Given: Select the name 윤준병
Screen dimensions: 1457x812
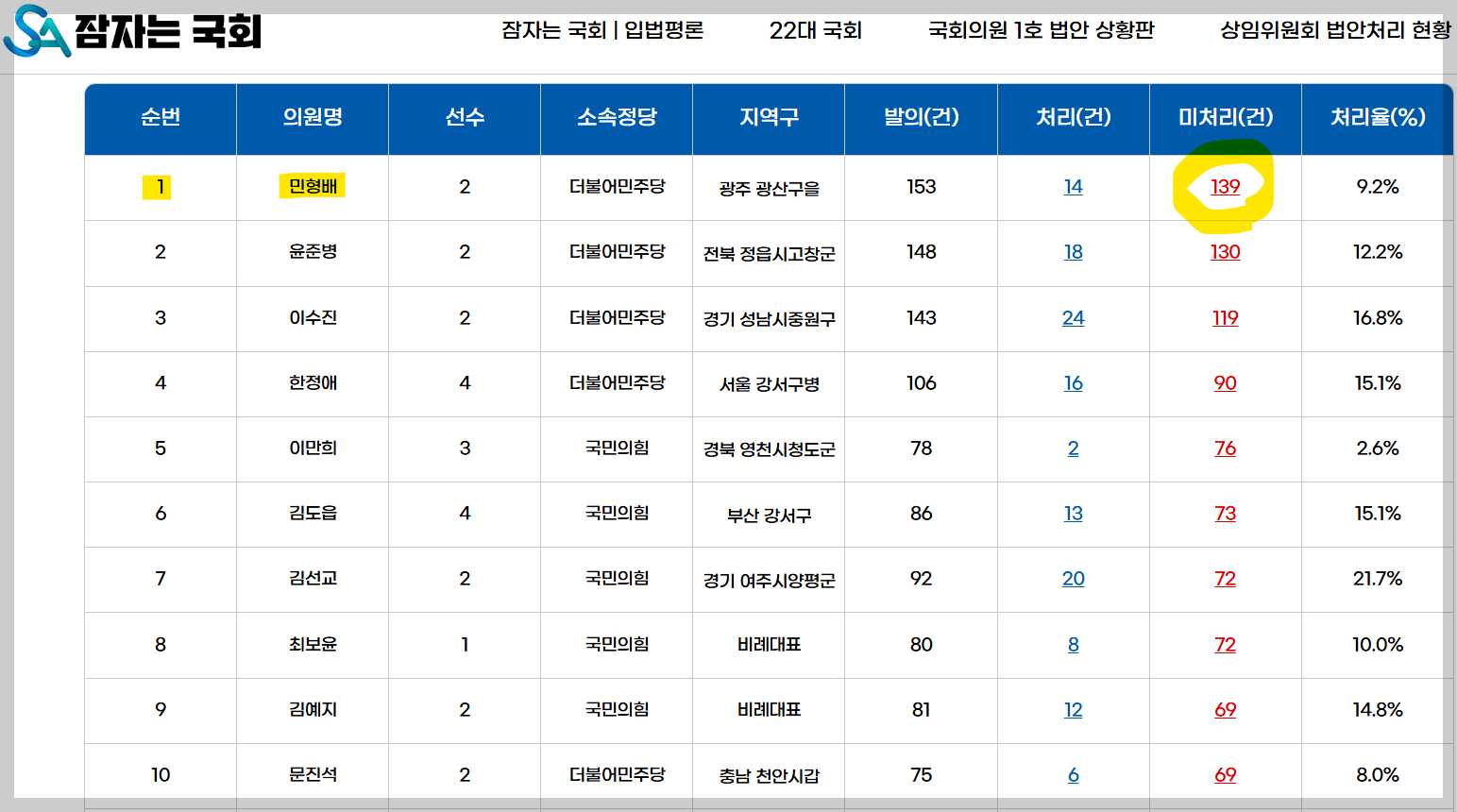Looking at the screenshot, I should point(313,251).
